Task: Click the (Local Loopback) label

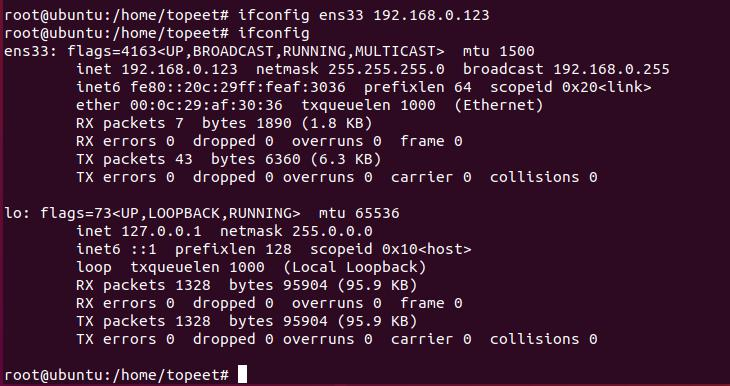Action: tap(354, 267)
